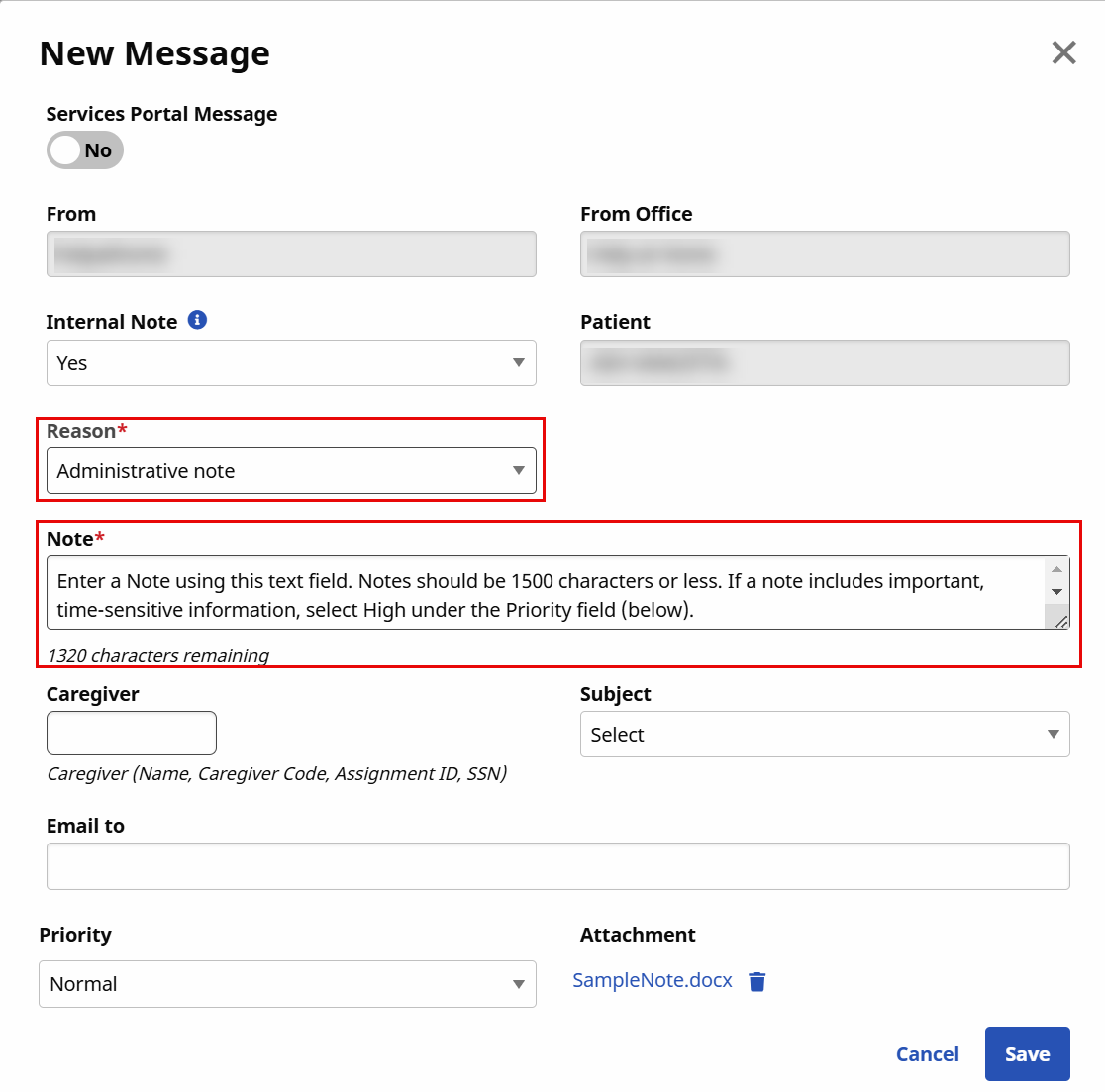The width and height of the screenshot is (1105, 1092).
Task: Grab the Note textarea resize handle
Action: point(1061,622)
